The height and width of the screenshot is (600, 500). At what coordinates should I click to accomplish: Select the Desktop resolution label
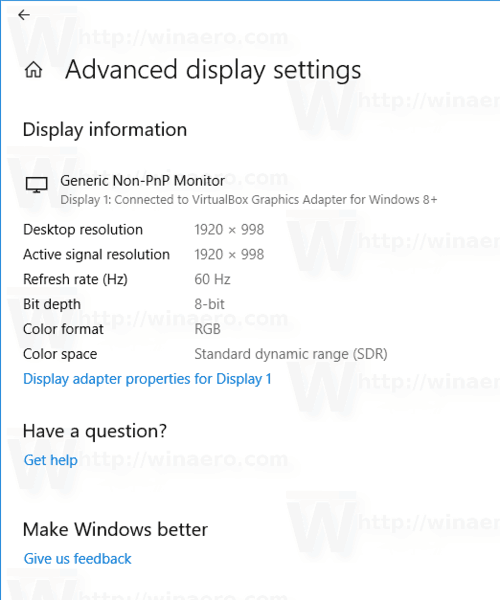pyautogui.click(x=83, y=230)
